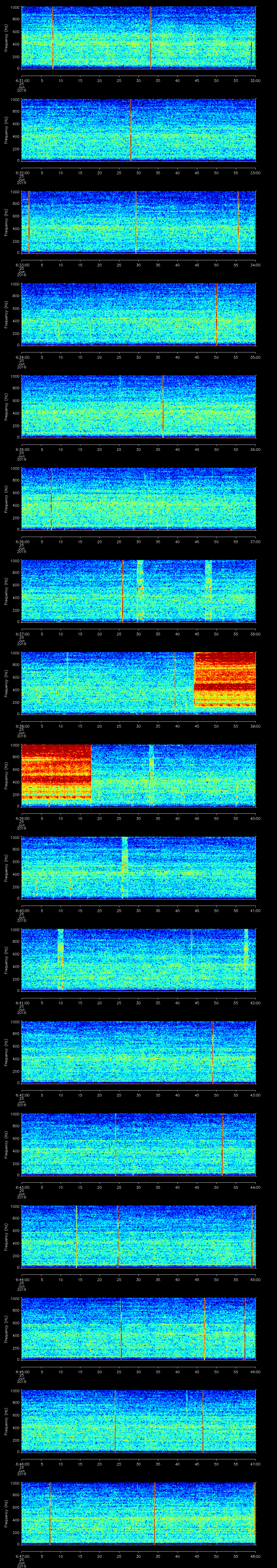Click the "30" tick label under the 6:33:00 spectrogram

138,265
